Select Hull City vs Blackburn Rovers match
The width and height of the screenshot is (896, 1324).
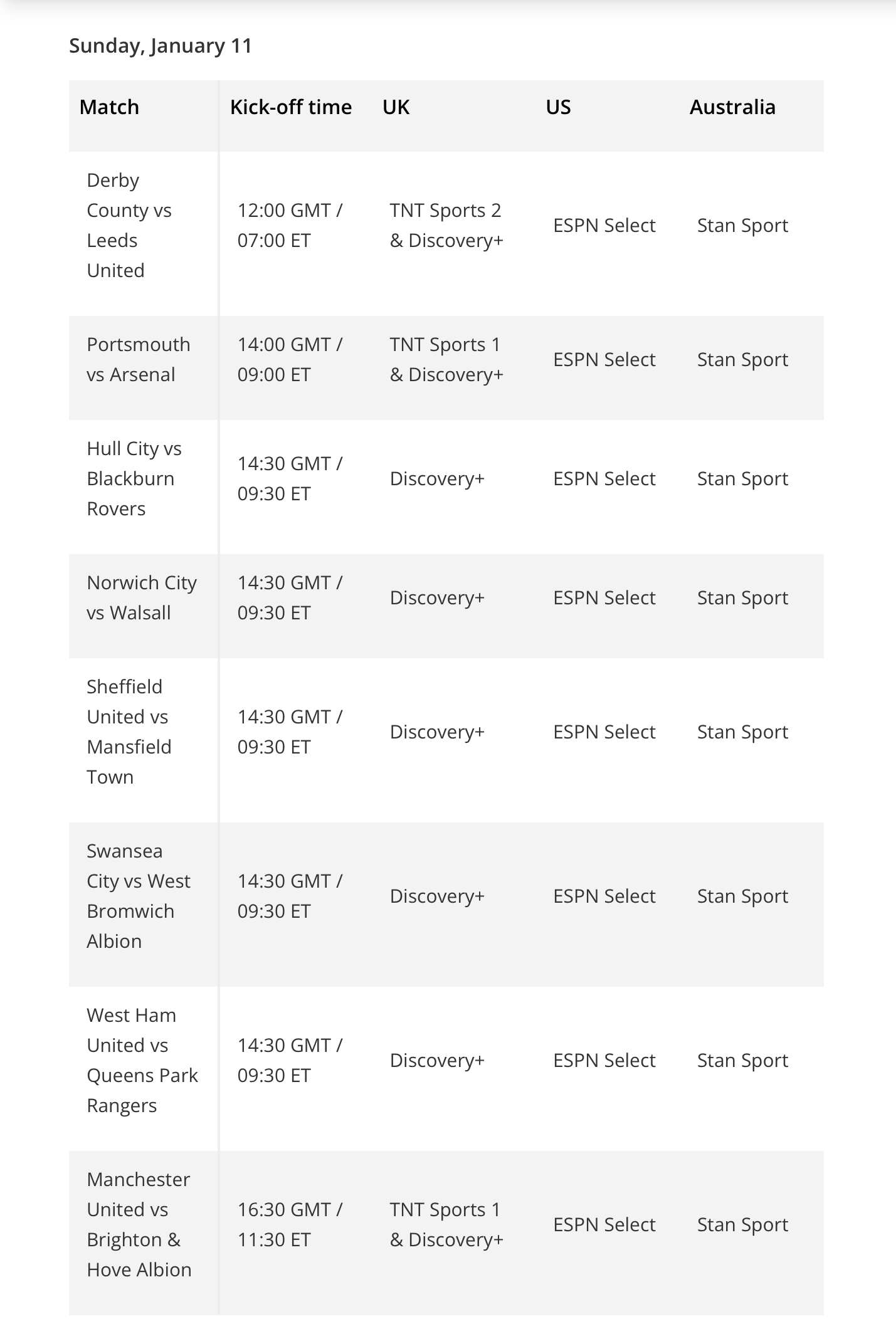(x=134, y=478)
